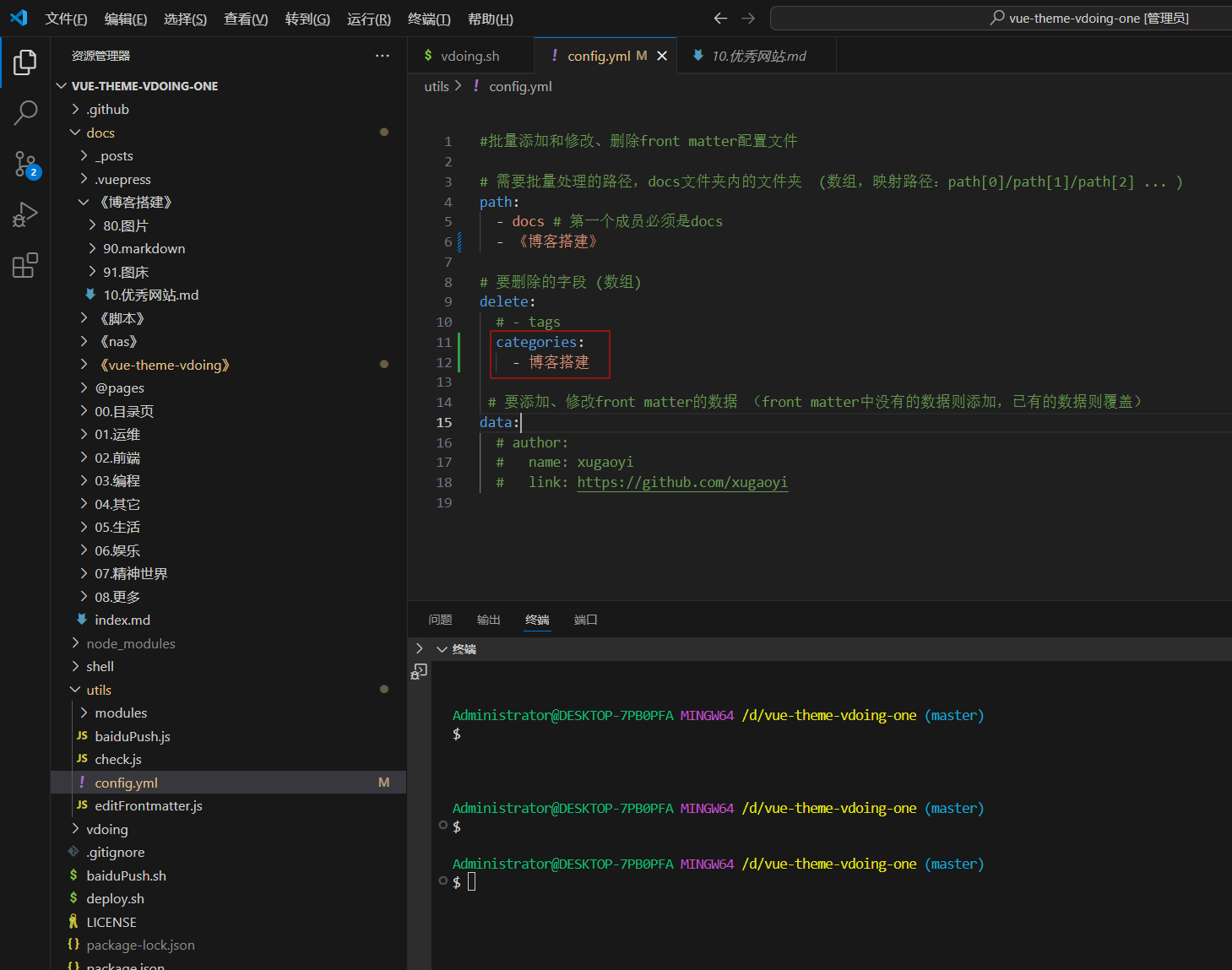The width and height of the screenshot is (1232, 970).
Task: Open package-lock.json in the file tree
Action: click(228, 945)
